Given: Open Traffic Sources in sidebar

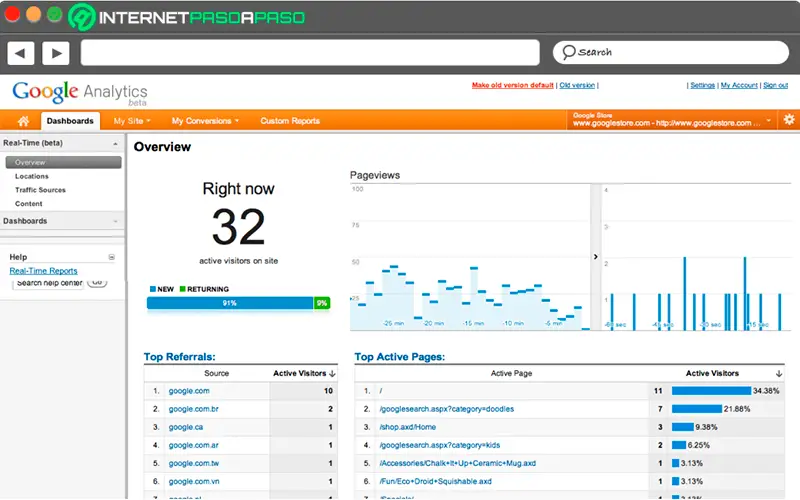Looking at the screenshot, I should coord(40,190).
